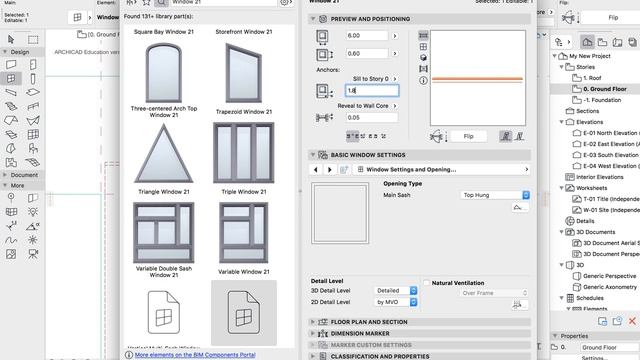Choose the Triangle Window 21 thumbnail
Viewport: 640px width, 360px height.
pyautogui.click(x=164, y=153)
